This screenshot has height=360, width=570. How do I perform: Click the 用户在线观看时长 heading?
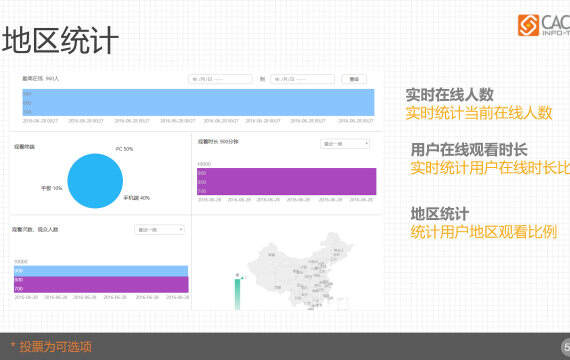click(x=469, y=150)
